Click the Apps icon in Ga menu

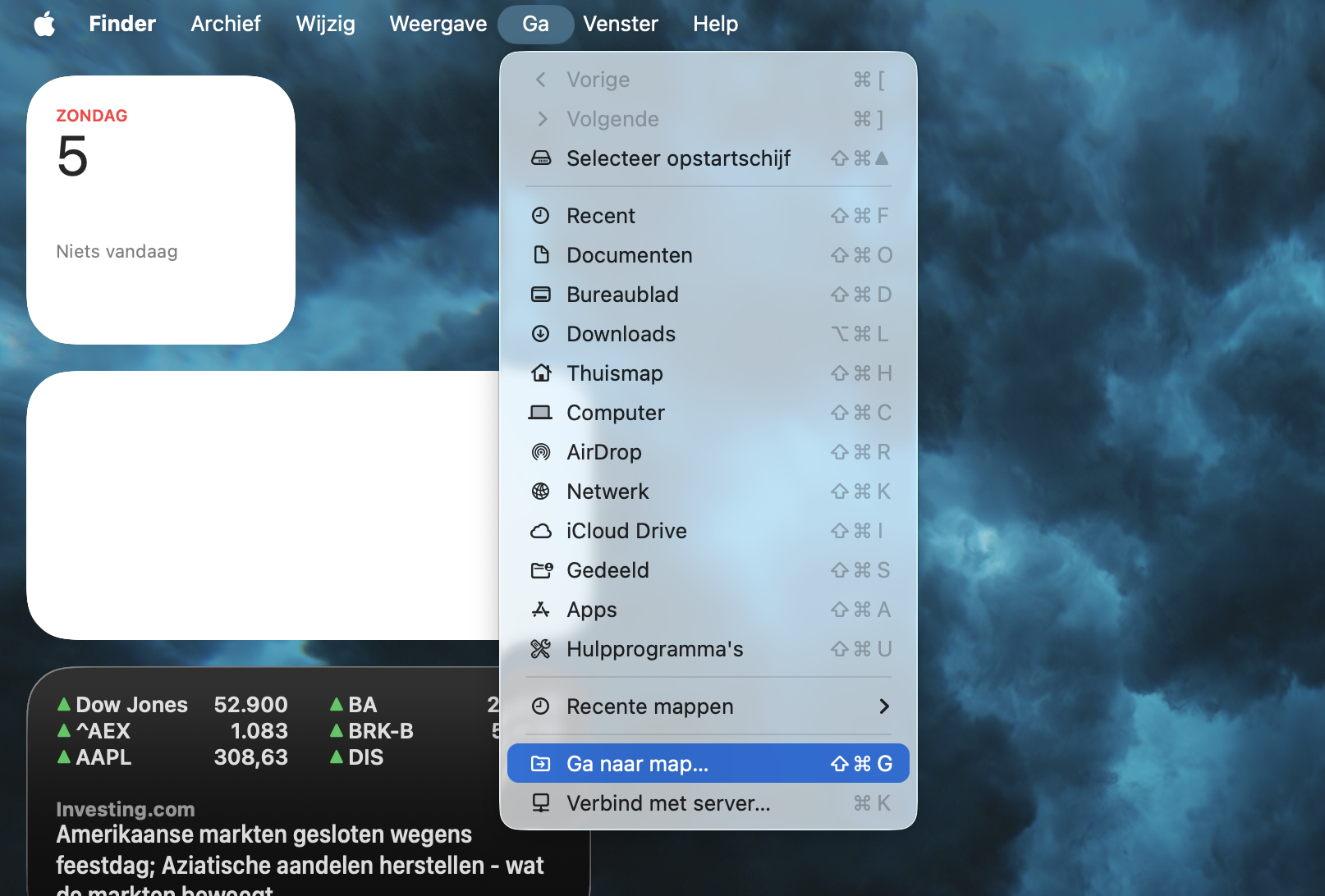540,610
